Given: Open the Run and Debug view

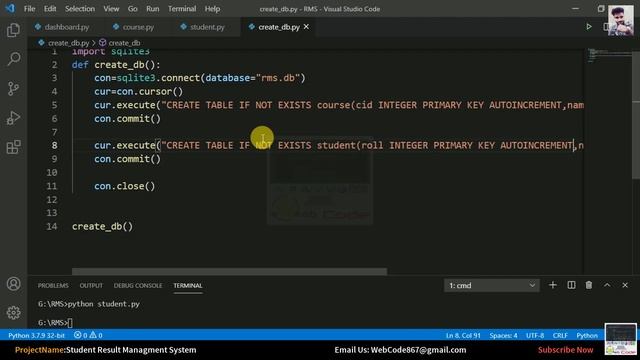Looking at the screenshot, I should pos(13,118).
